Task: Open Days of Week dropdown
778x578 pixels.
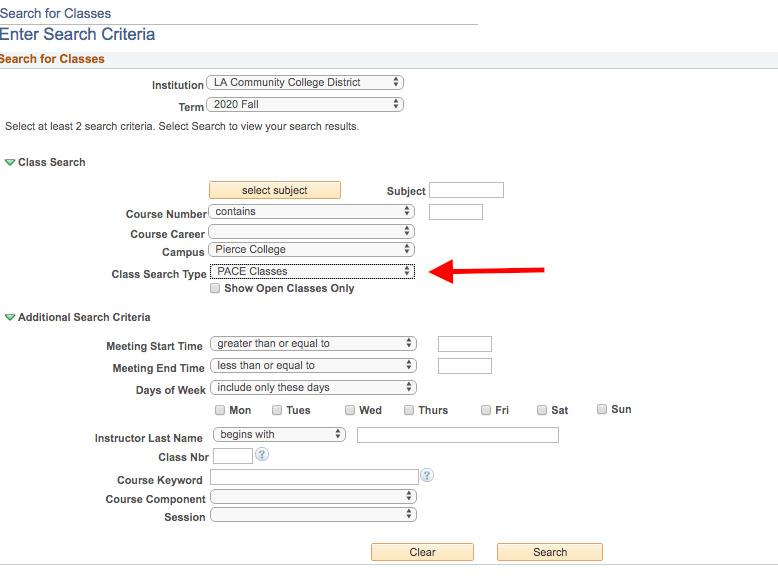Action: (x=314, y=387)
